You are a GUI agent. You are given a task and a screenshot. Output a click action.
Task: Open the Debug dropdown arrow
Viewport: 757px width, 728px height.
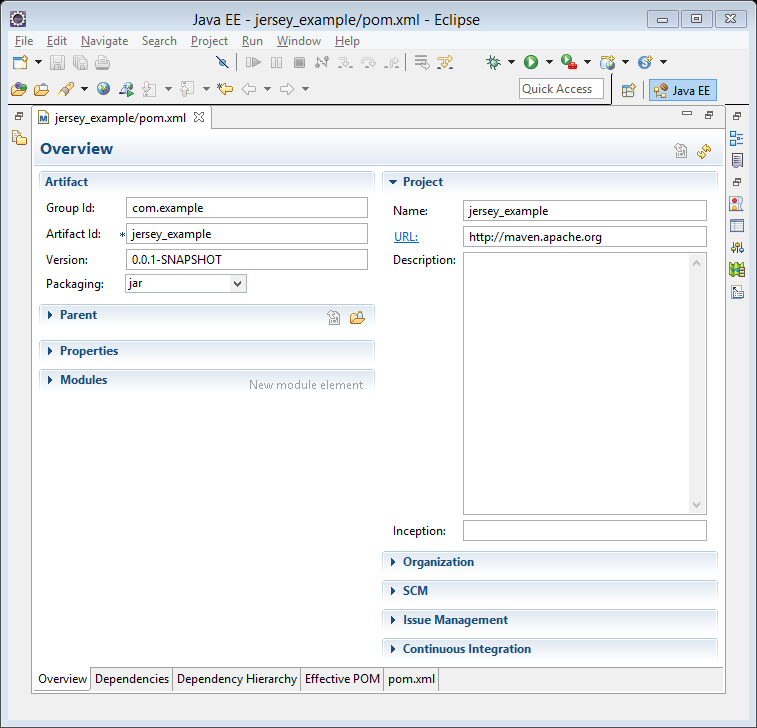point(512,62)
